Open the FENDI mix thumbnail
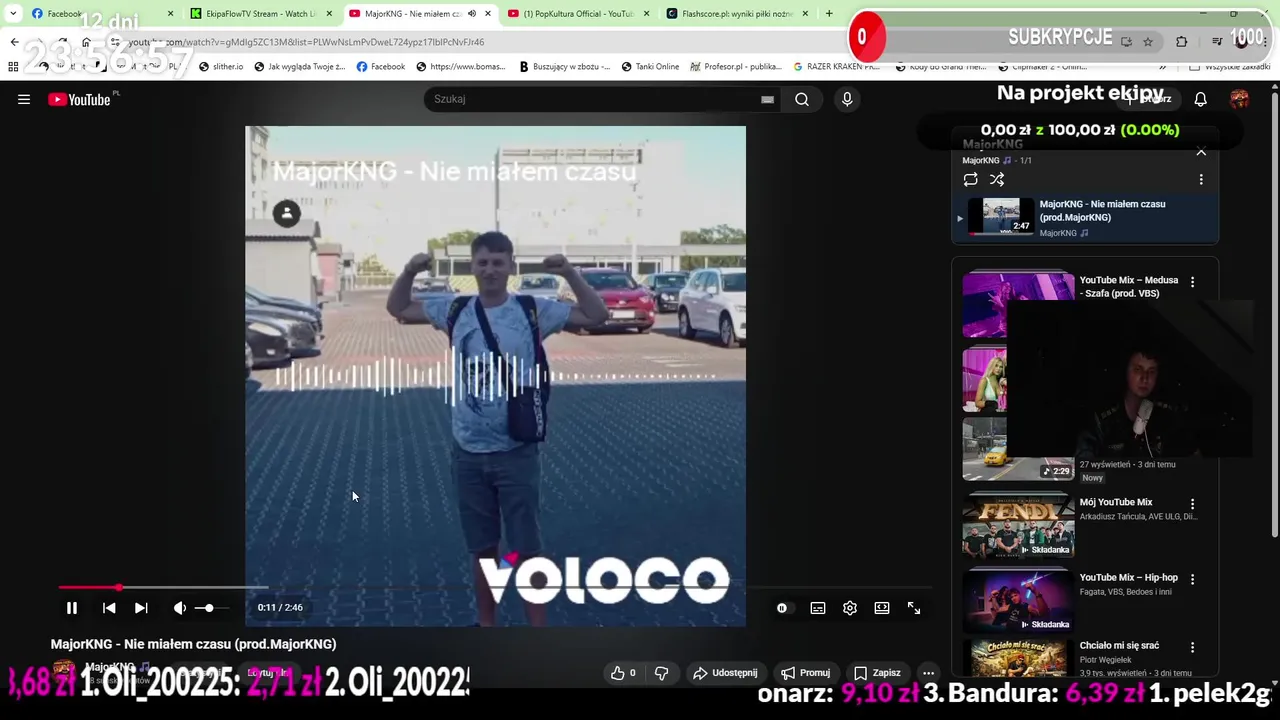The height and width of the screenshot is (720, 1280). click(1018, 525)
